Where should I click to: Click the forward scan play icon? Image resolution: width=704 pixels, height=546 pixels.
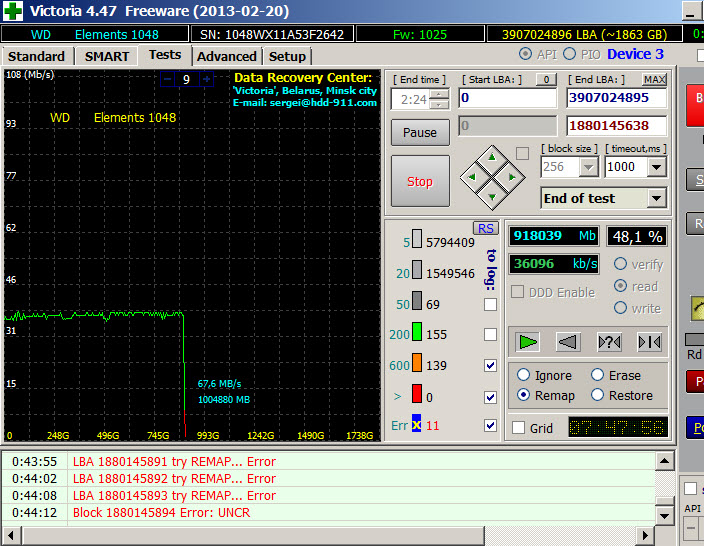(528, 342)
